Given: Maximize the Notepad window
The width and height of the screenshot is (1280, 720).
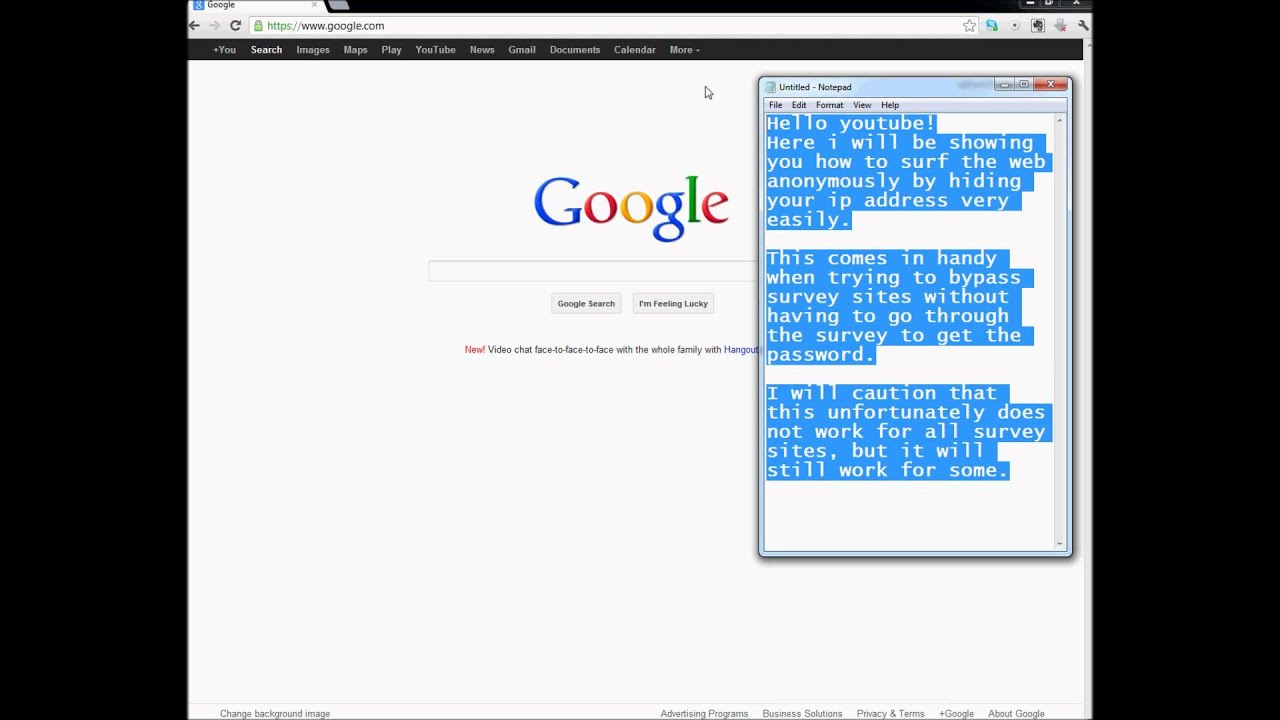Looking at the screenshot, I should 1024,85.
